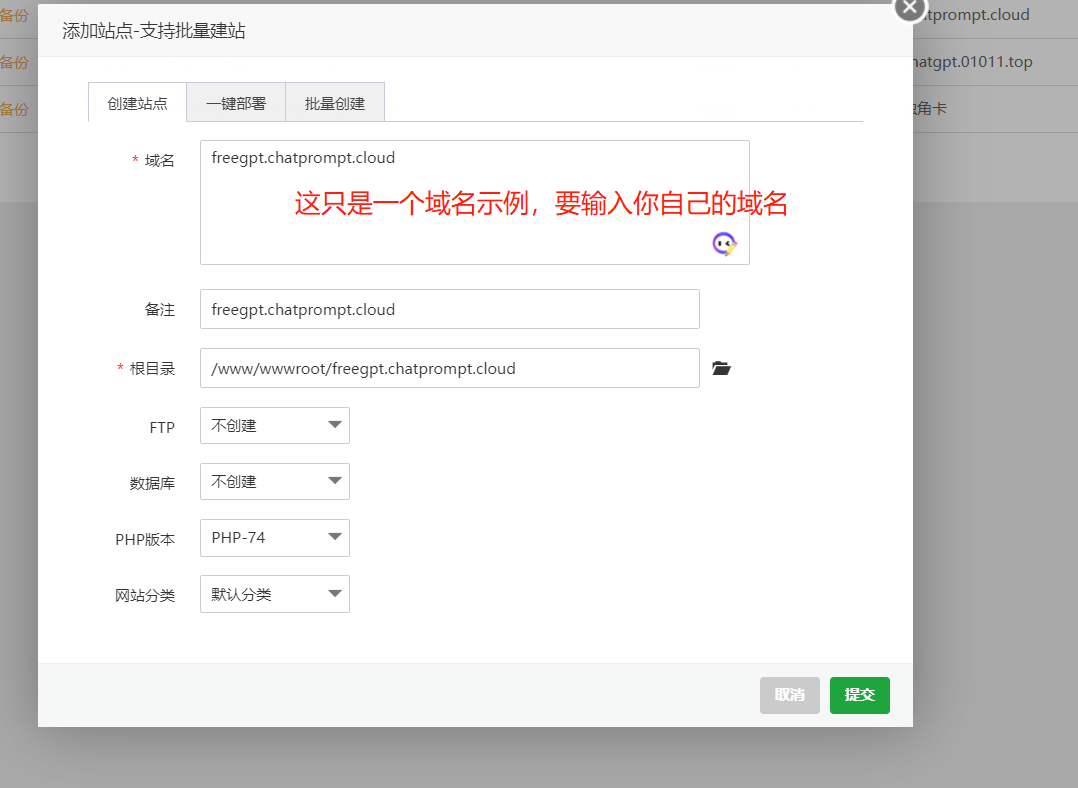Viewport: 1078px width, 788px height.
Task: Open the PHP版本 dropdown showing PHP-74
Action: (274, 538)
